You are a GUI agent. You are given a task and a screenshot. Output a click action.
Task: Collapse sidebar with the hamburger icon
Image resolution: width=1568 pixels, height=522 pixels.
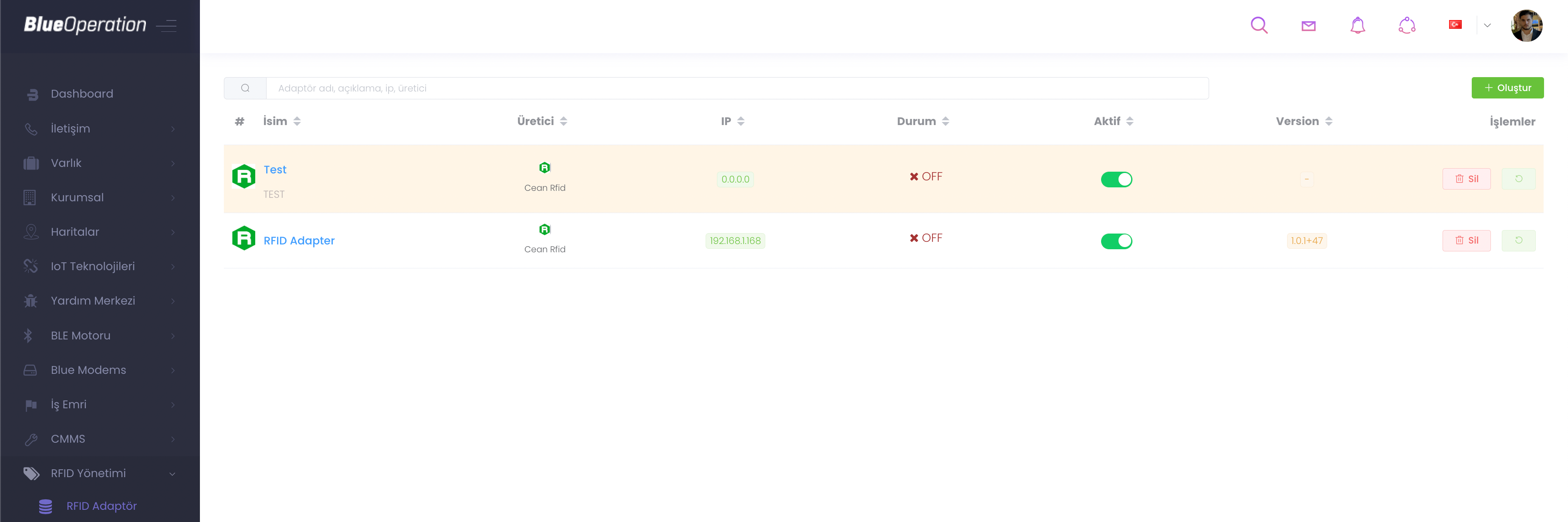coord(166,26)
